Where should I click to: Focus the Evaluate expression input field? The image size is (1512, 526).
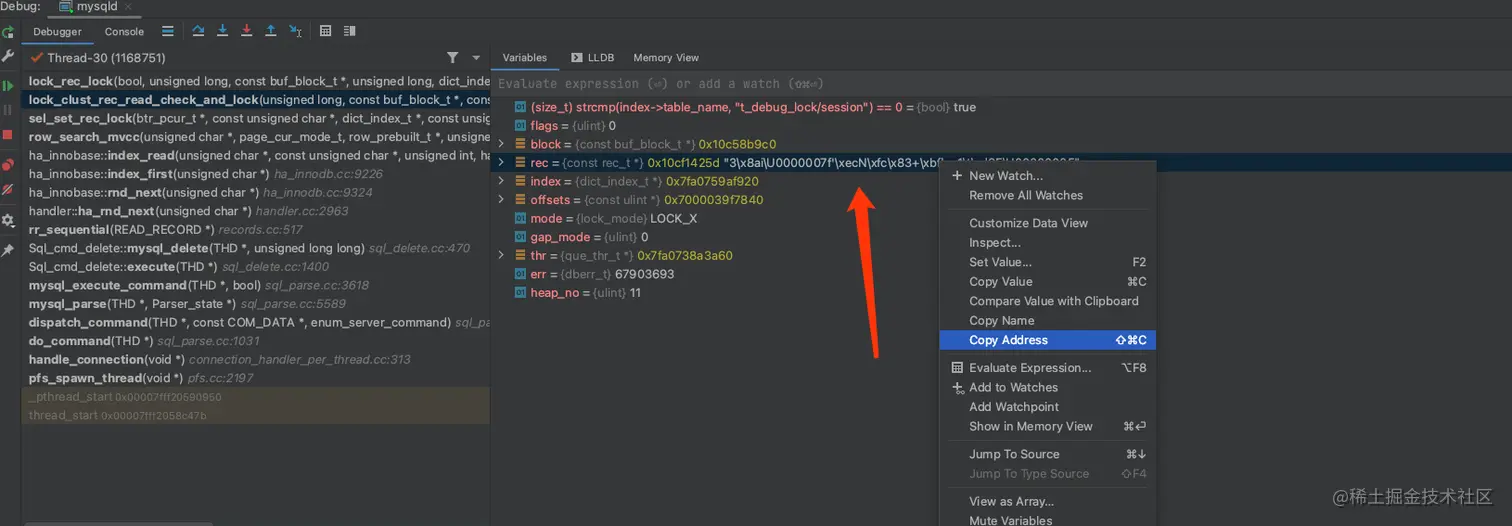point(1003,84)
